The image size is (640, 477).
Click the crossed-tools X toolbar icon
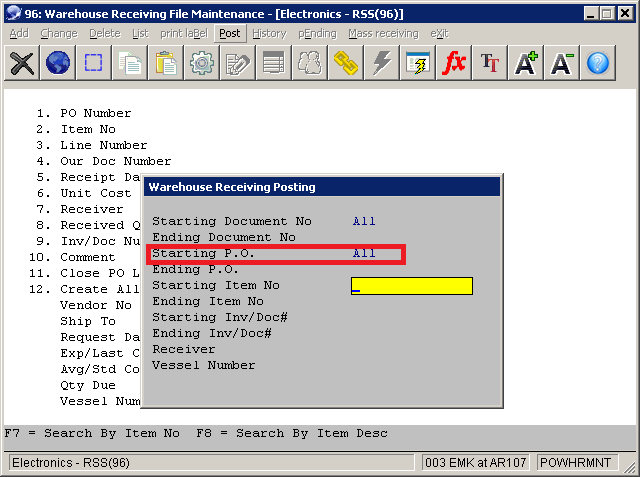click(22, 63)
